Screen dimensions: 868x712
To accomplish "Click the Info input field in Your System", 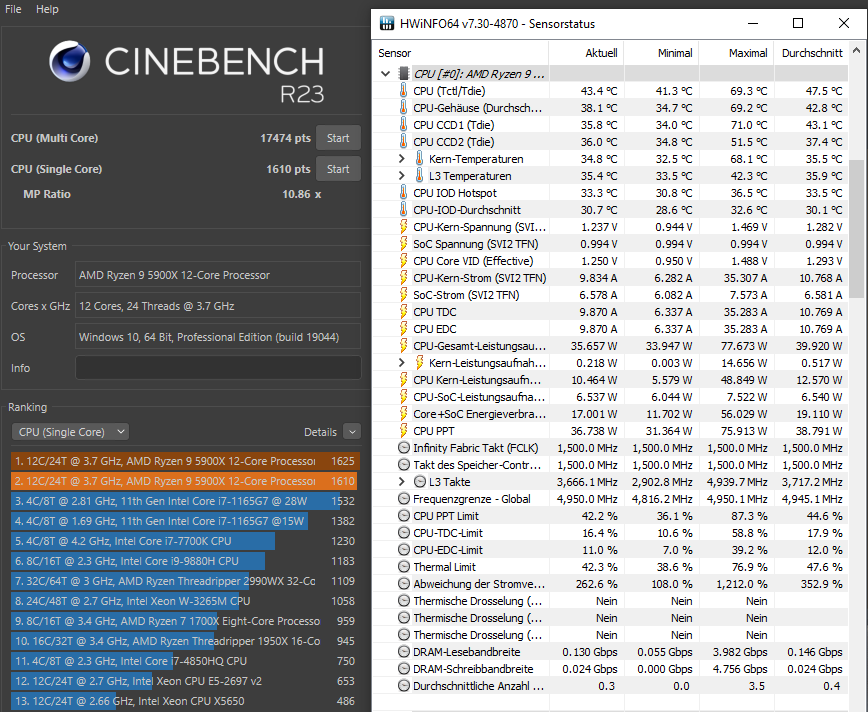I will [x=218, y=368].
